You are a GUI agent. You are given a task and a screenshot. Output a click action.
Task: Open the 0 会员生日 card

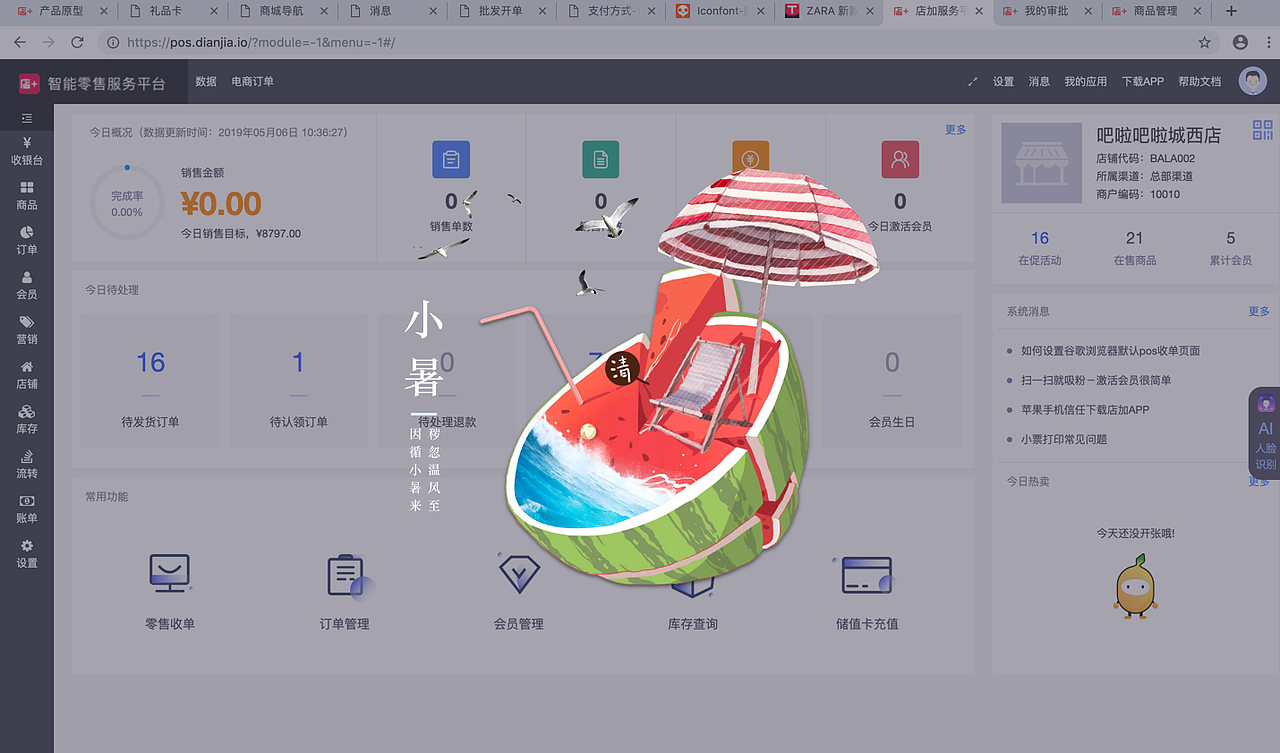point(892,380)
